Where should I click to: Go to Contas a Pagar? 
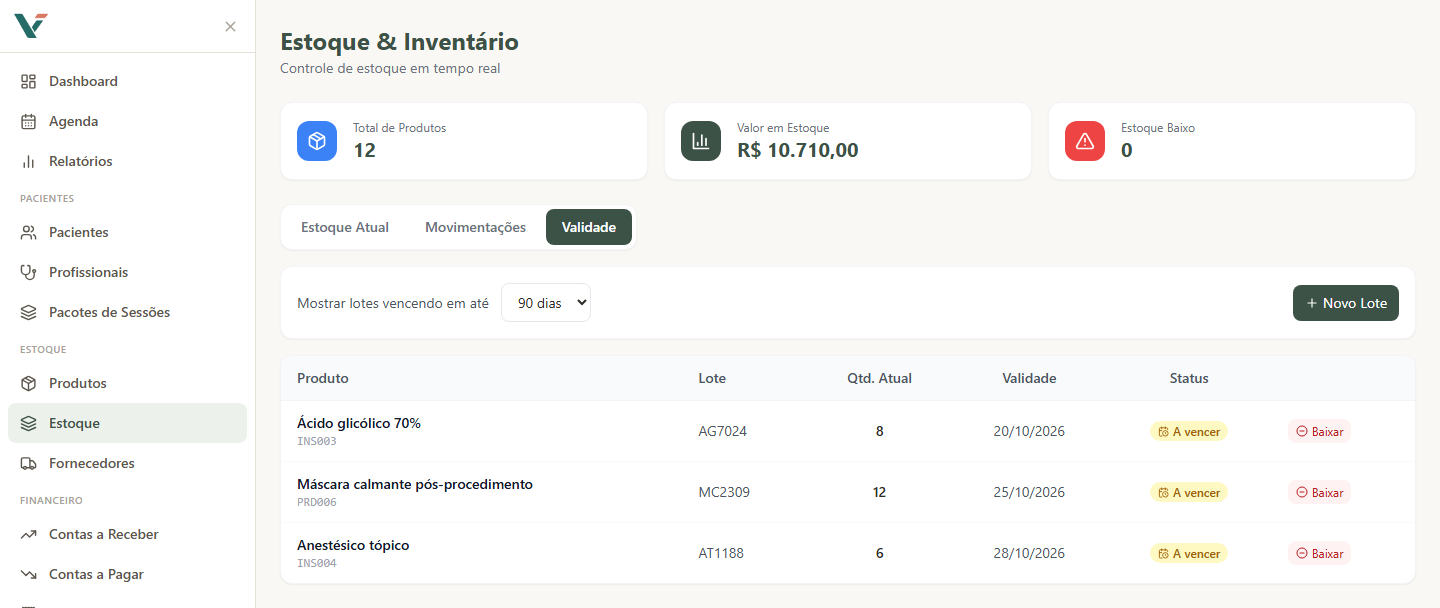(127, 574)
